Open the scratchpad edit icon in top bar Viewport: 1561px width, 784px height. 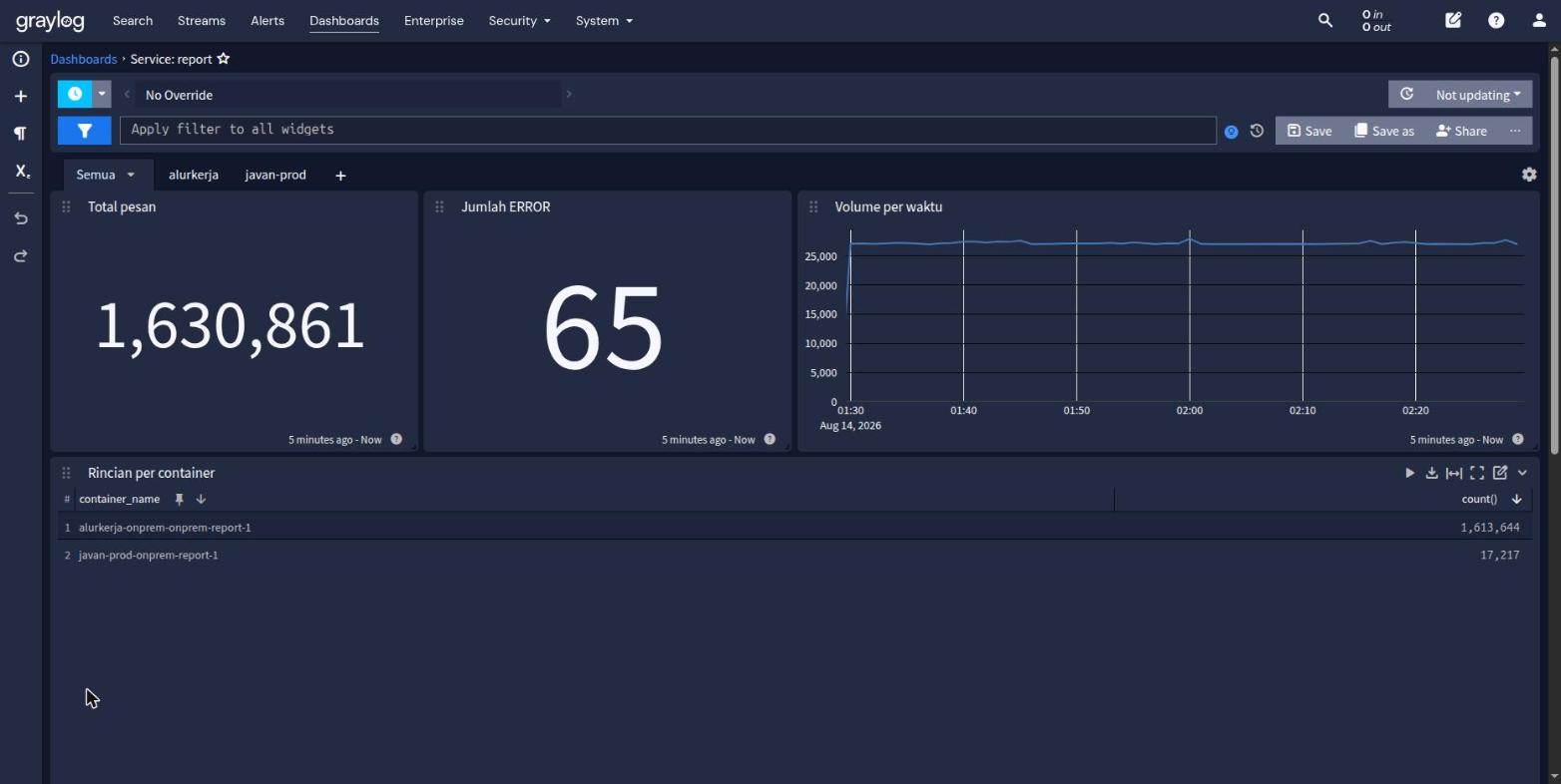(x=1453, y=20)
